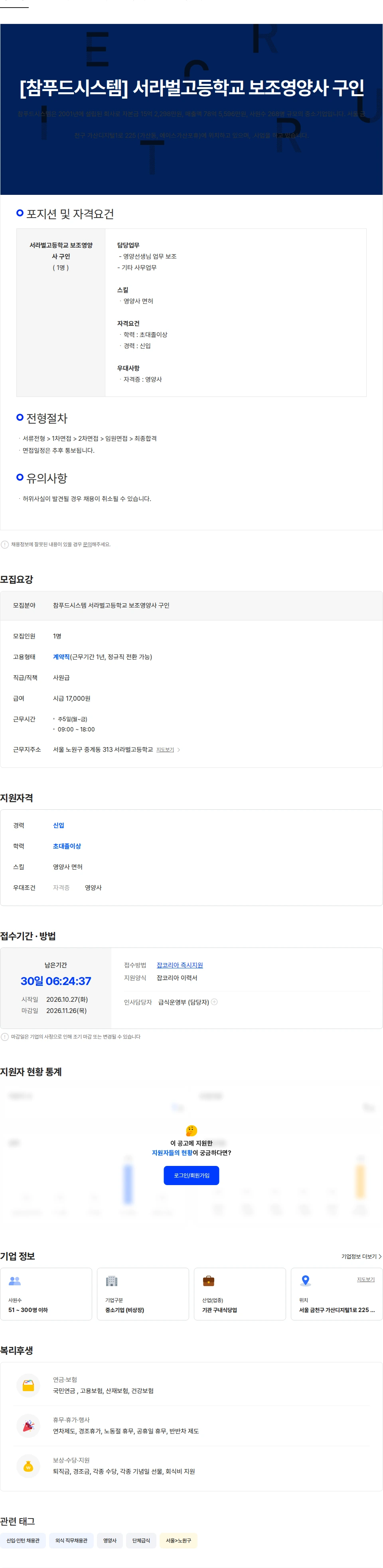Click the 퇴직금, 경조금 benefits text

point(124,1471)
